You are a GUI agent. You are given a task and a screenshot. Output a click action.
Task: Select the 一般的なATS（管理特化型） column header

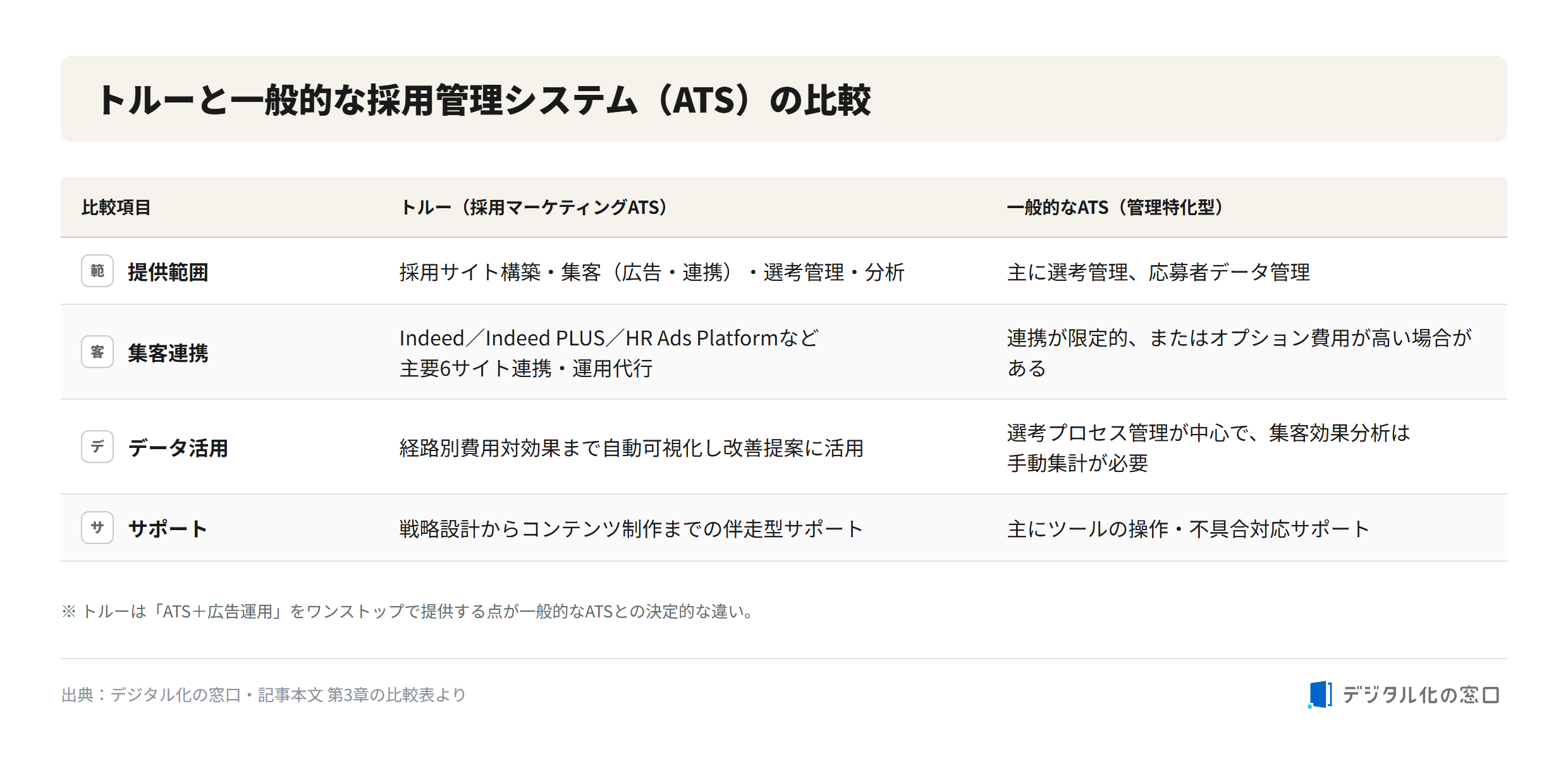click(x=1116, y=207)
